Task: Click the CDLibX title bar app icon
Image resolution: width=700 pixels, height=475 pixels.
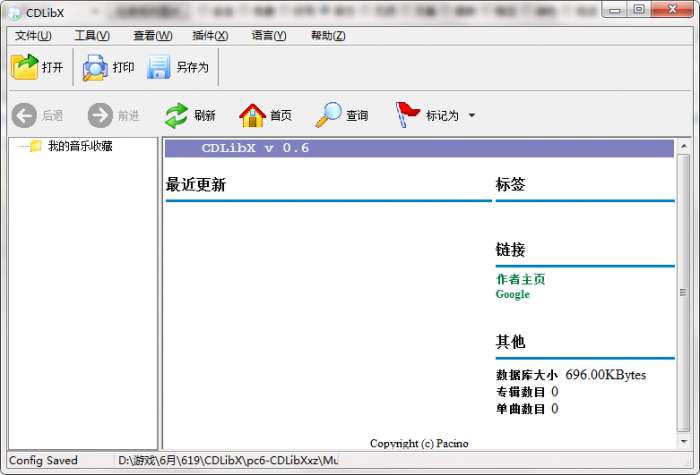Action: tap(15, 13)
